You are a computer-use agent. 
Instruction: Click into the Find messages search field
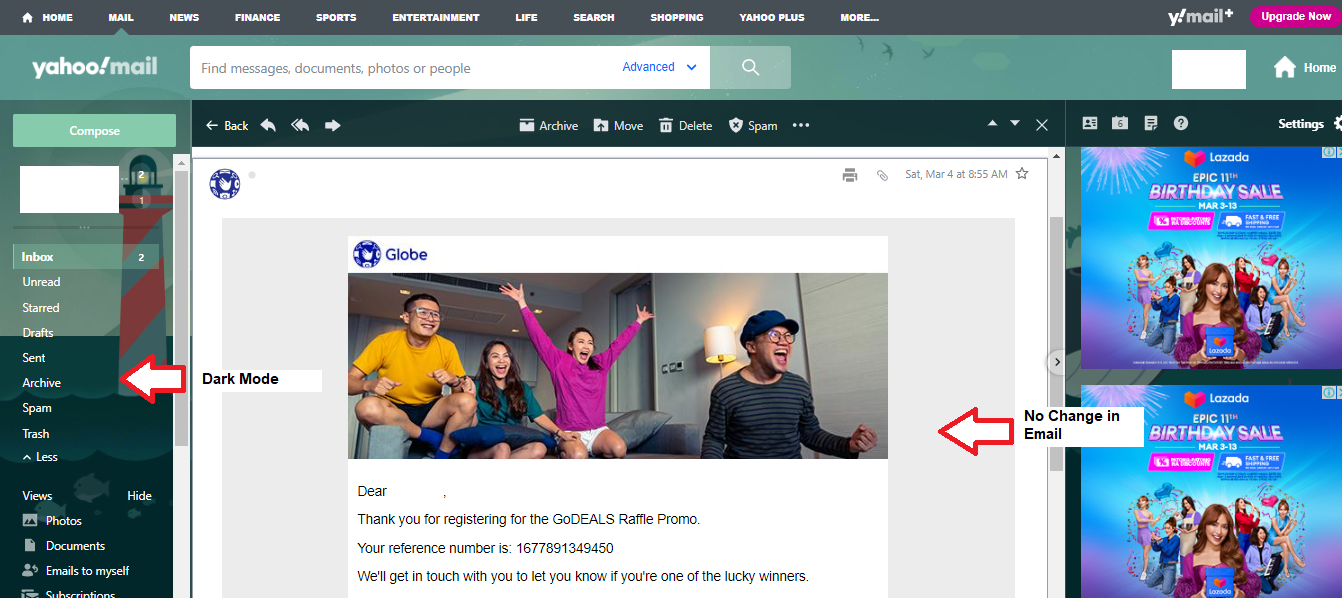click(x=405, y=68)
